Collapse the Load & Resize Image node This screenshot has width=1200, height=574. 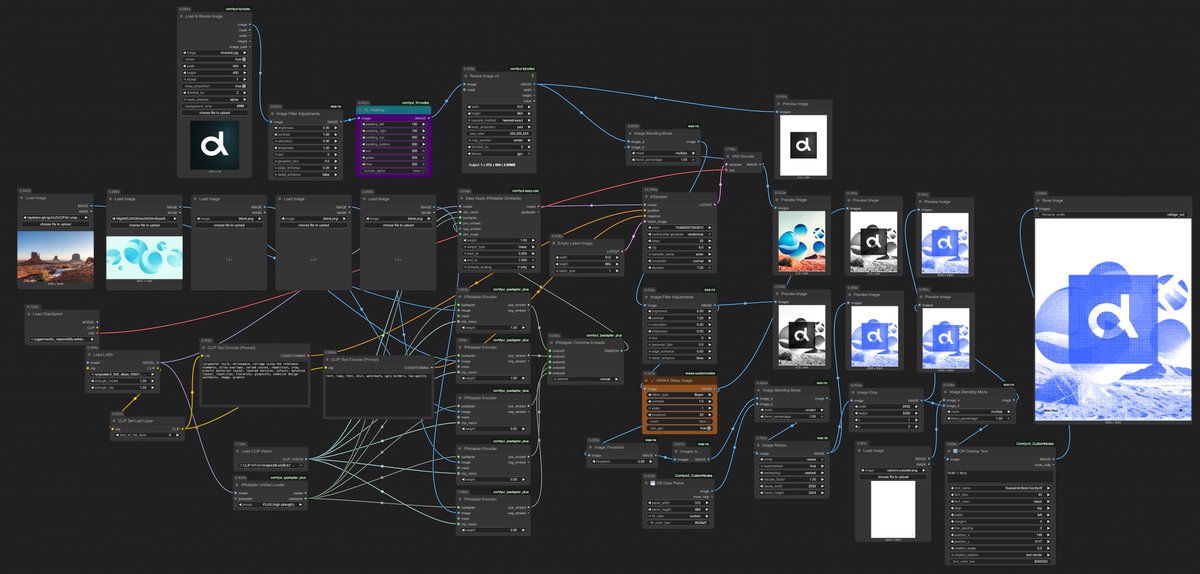click(x=183, y=18)
